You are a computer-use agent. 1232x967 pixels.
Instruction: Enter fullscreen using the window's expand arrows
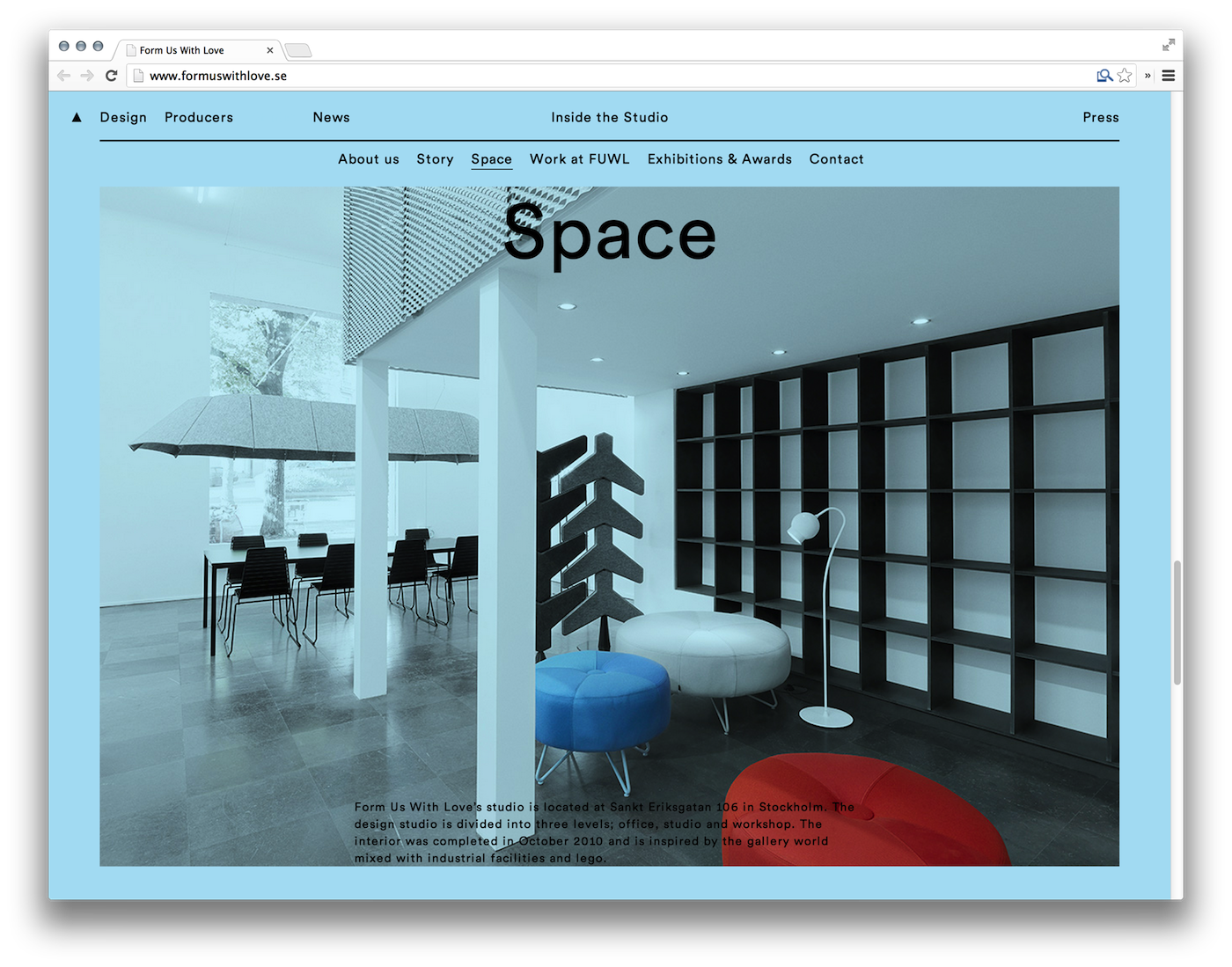(x=1169, y=45)
